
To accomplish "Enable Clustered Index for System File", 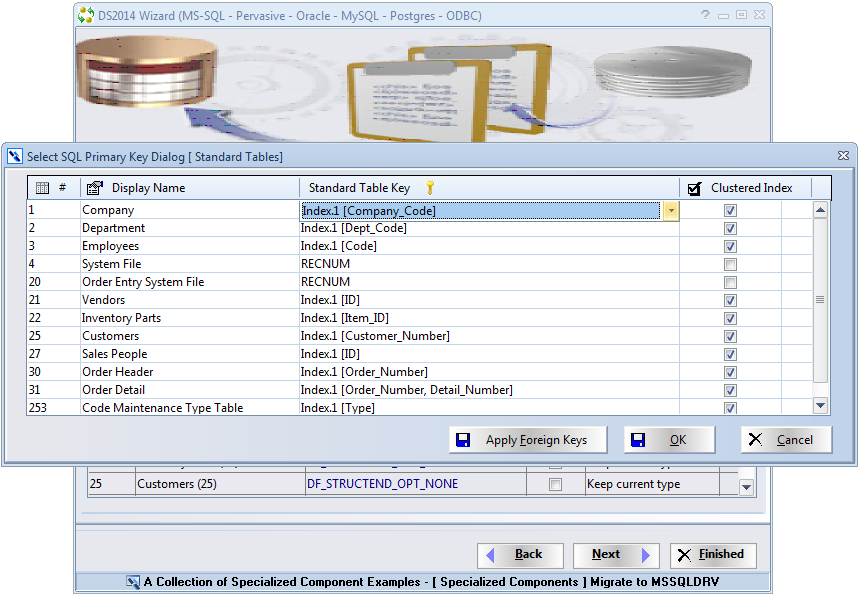I will click(730, 265).
